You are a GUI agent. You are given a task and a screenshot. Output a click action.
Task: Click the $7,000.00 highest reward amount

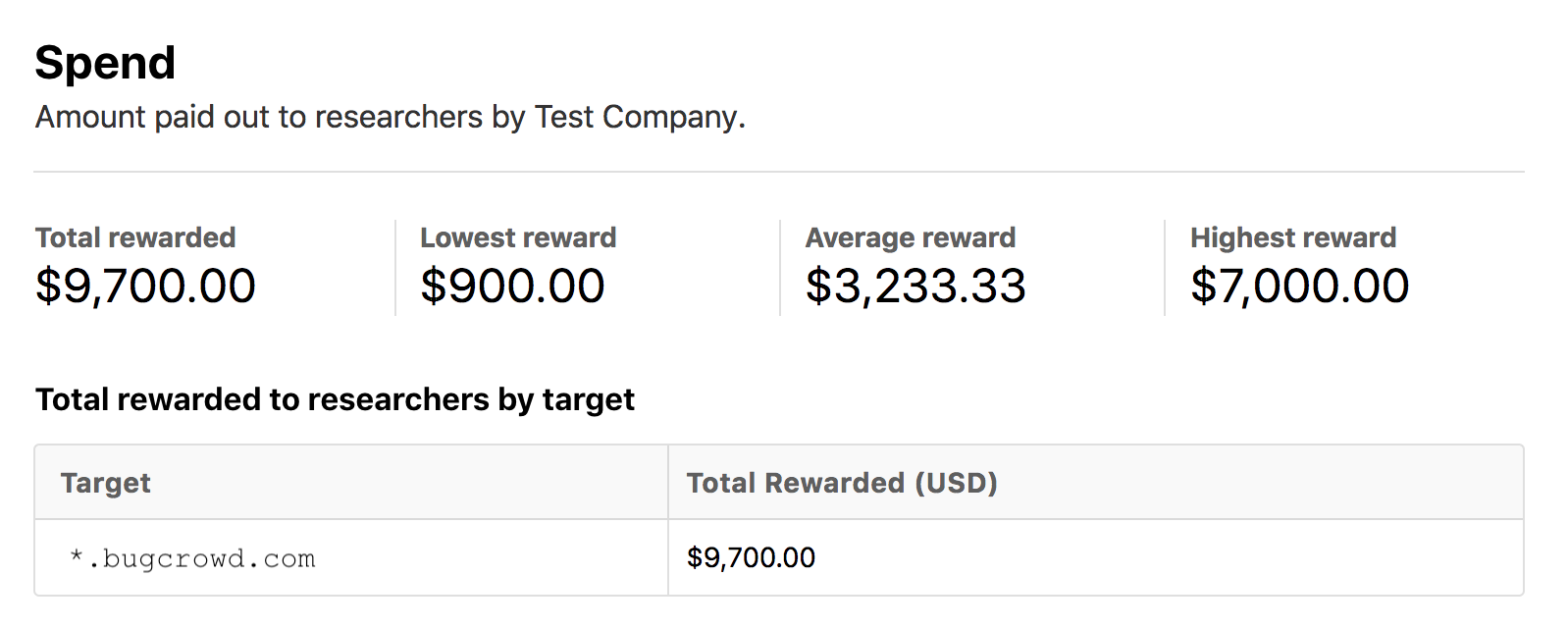click(x=1300, y=287)
